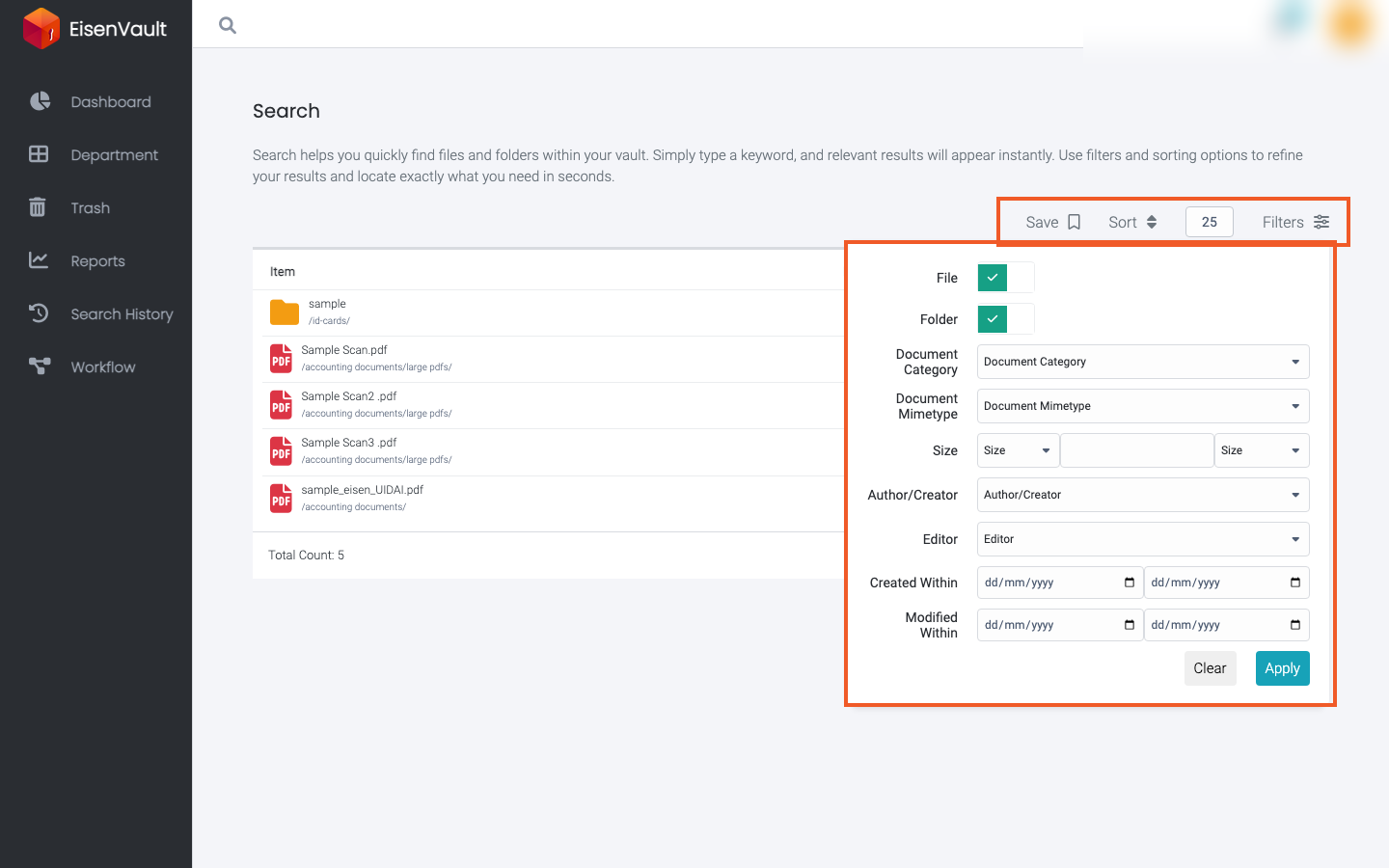Expand the Document Mimetype dropdown

point(1143,406)
